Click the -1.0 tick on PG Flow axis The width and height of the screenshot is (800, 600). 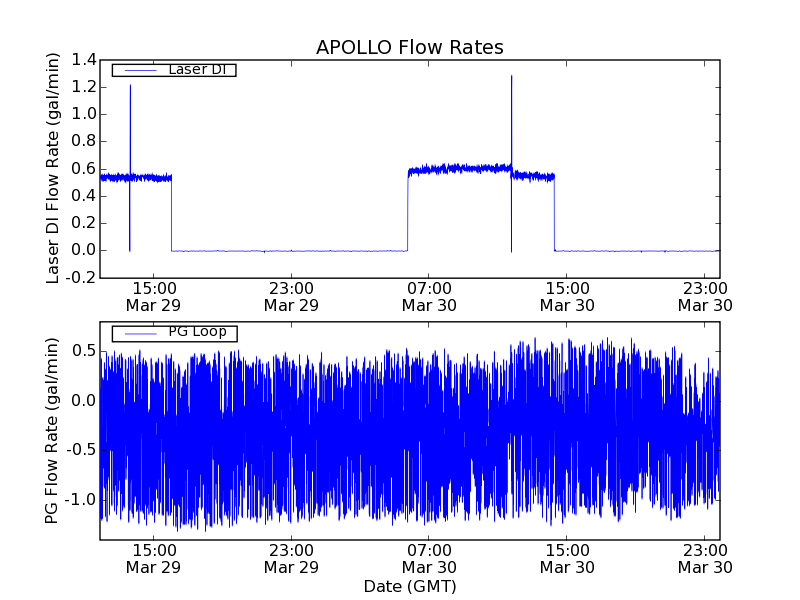tap(81, 499)
